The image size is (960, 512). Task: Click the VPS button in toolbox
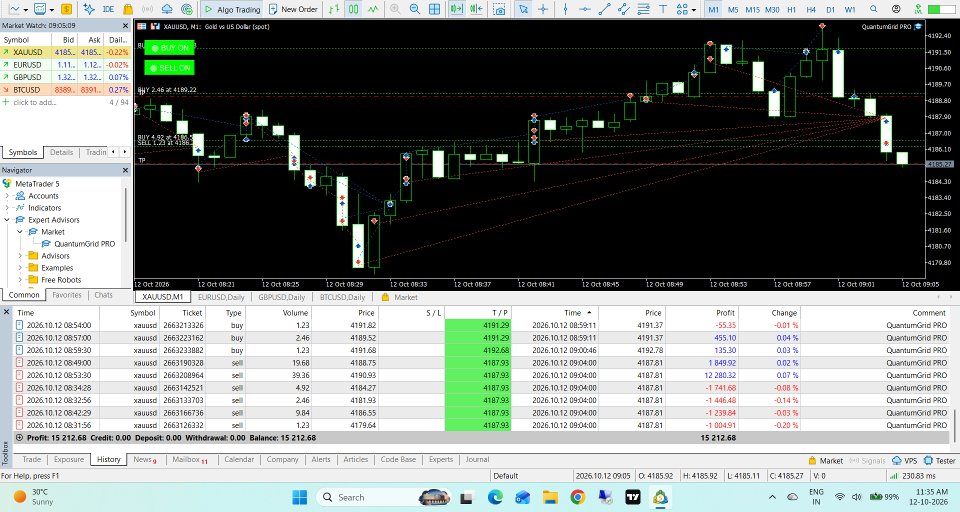[905, 461]
